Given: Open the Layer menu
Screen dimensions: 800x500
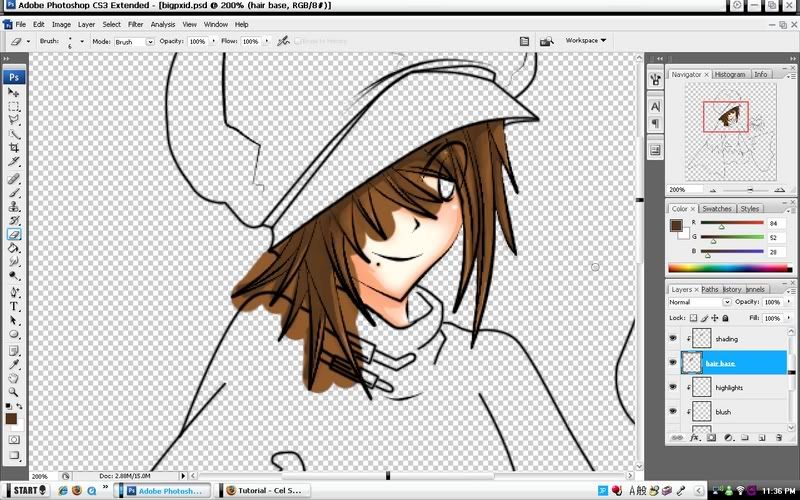Looking at the screenshot, I should pyautogui.click(x=86, y=24).
